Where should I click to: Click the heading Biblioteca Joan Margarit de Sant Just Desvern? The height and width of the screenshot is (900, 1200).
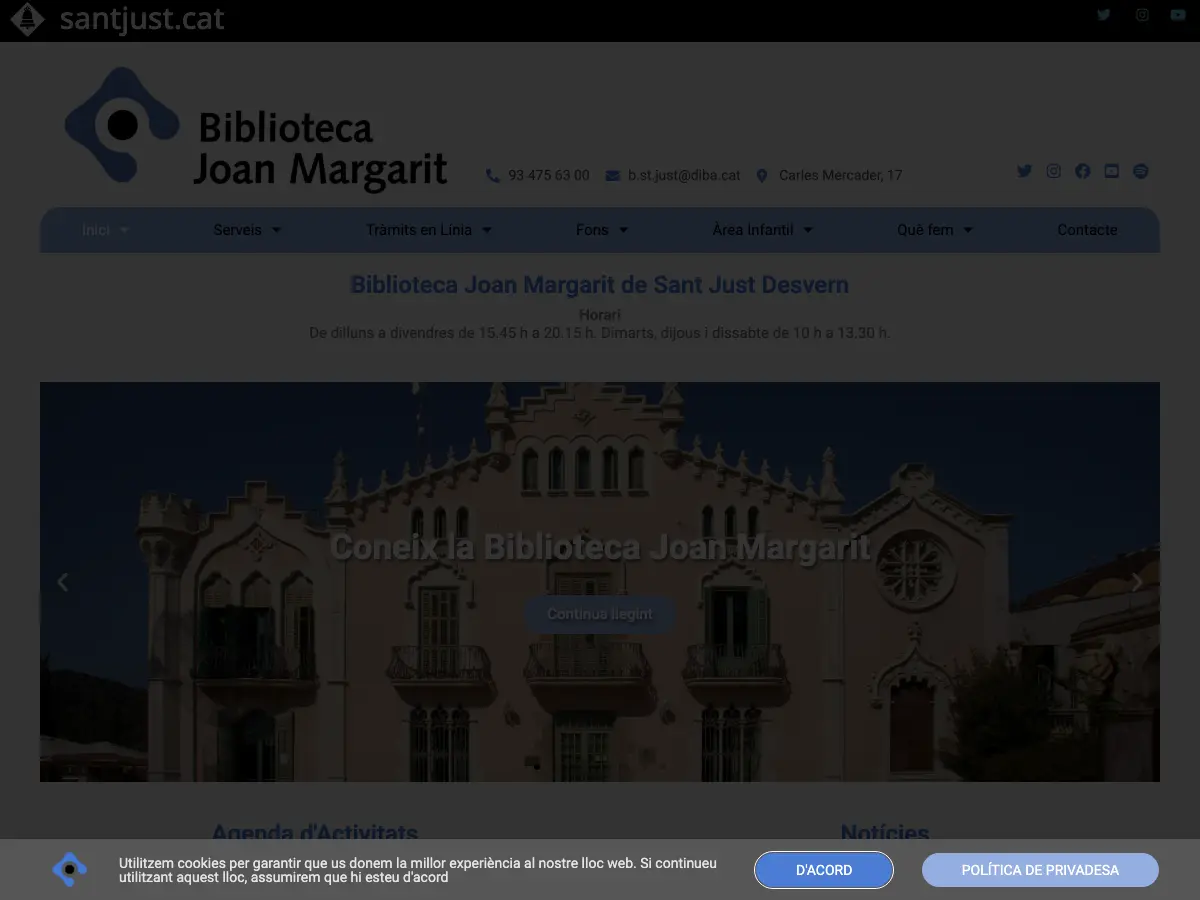(600, 285)
